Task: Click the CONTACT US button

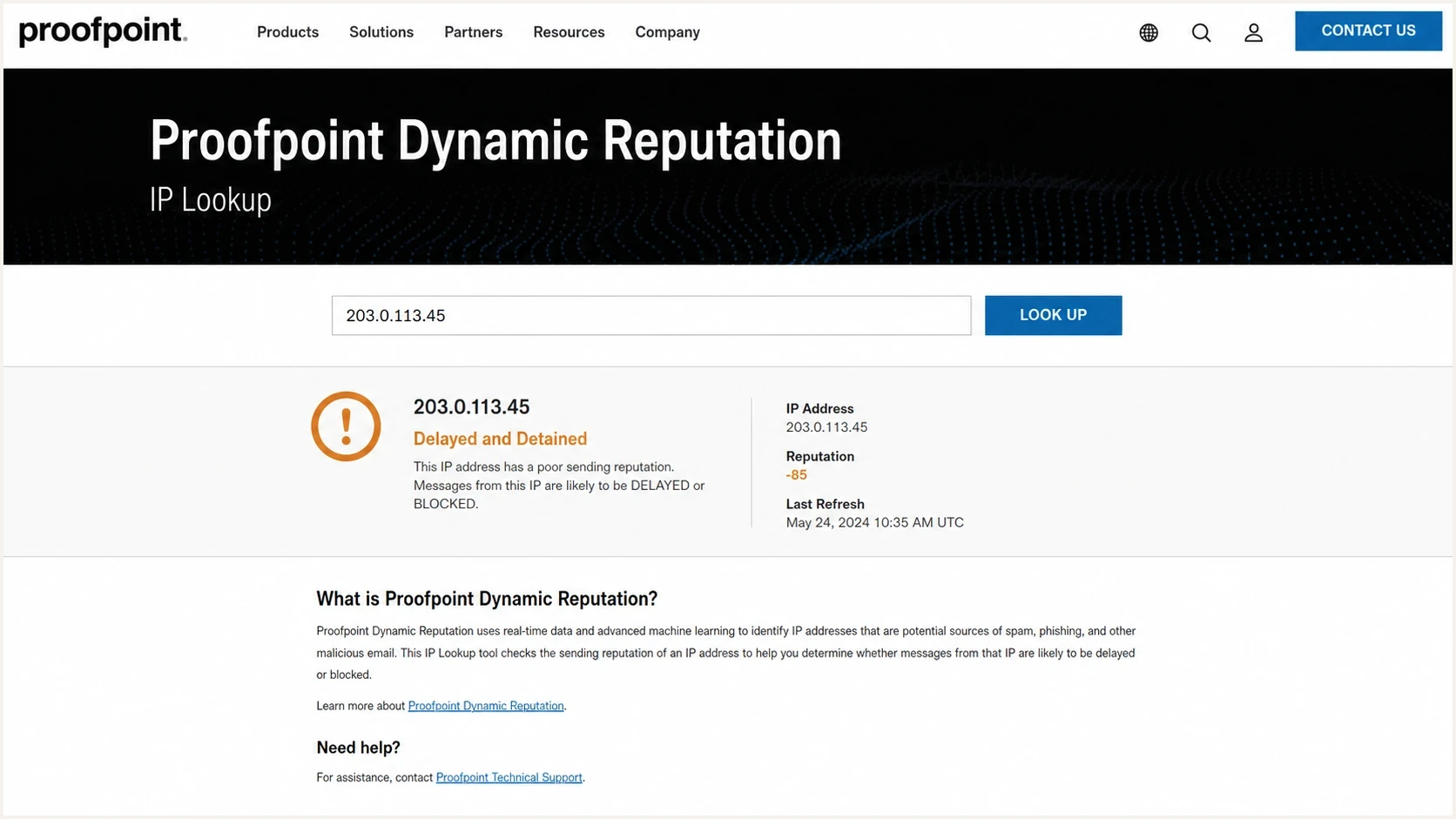Action: (x=1368, y=30)
